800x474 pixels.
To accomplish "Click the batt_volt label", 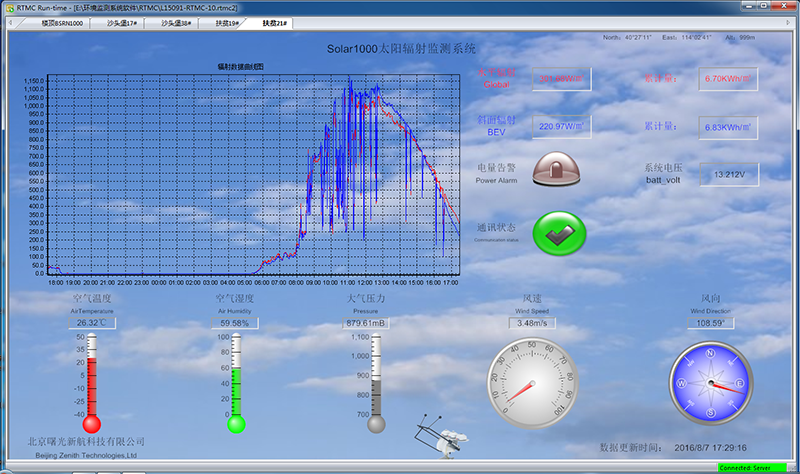I will click(663, 180).
